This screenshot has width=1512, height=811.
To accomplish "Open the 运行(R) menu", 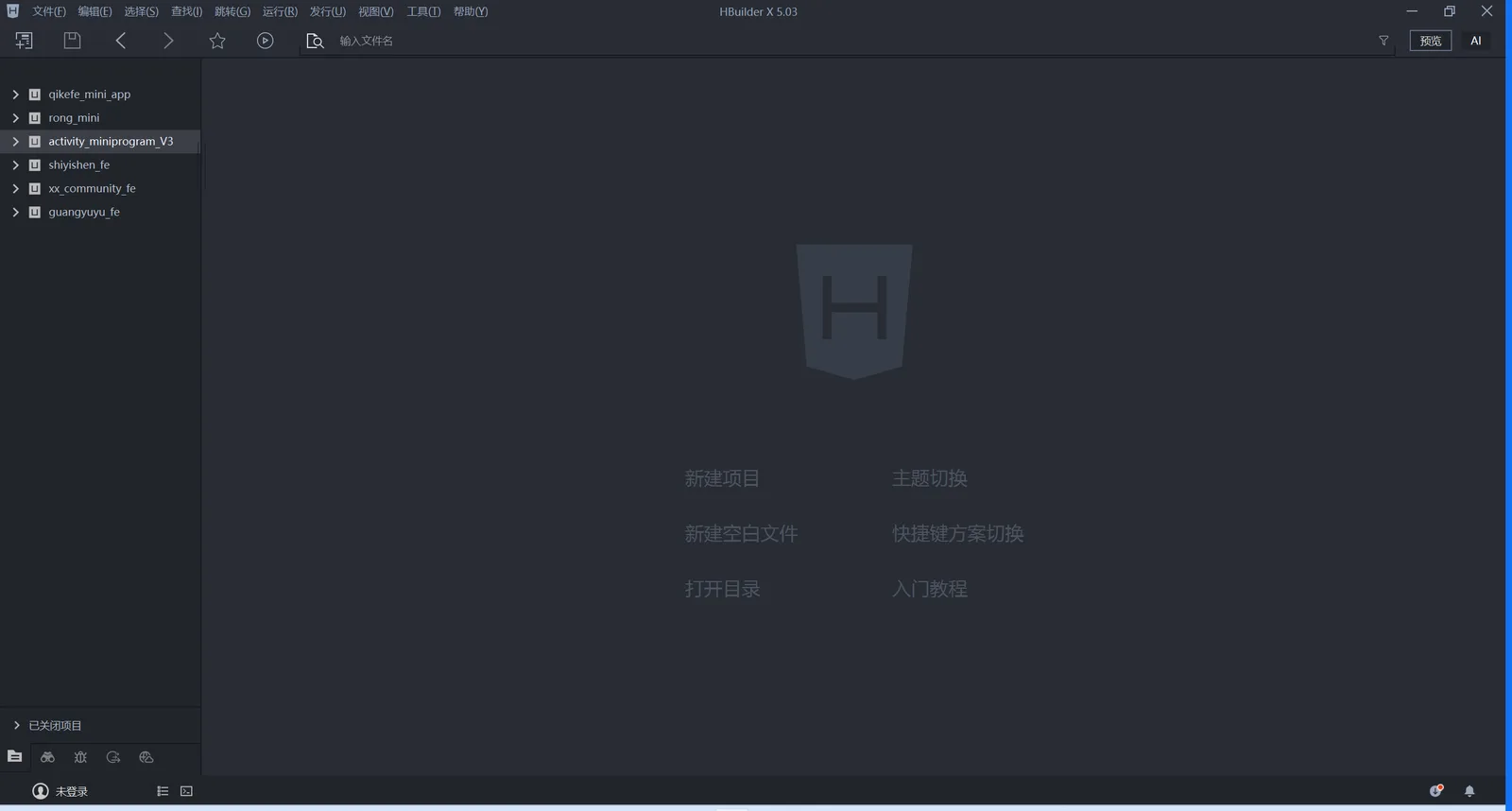I will 280,11.
